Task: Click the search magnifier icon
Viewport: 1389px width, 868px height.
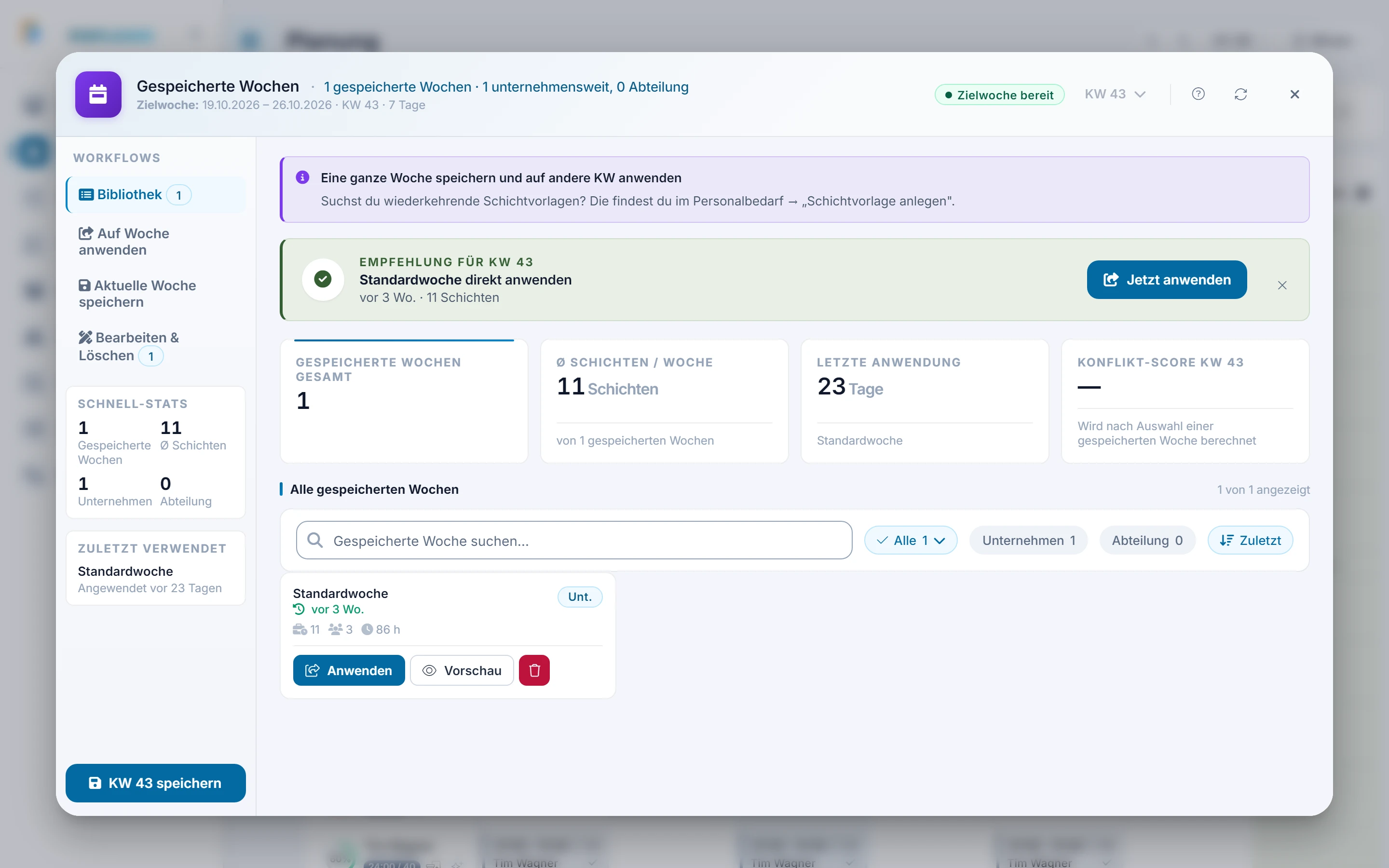Action: tap(314, 540)
